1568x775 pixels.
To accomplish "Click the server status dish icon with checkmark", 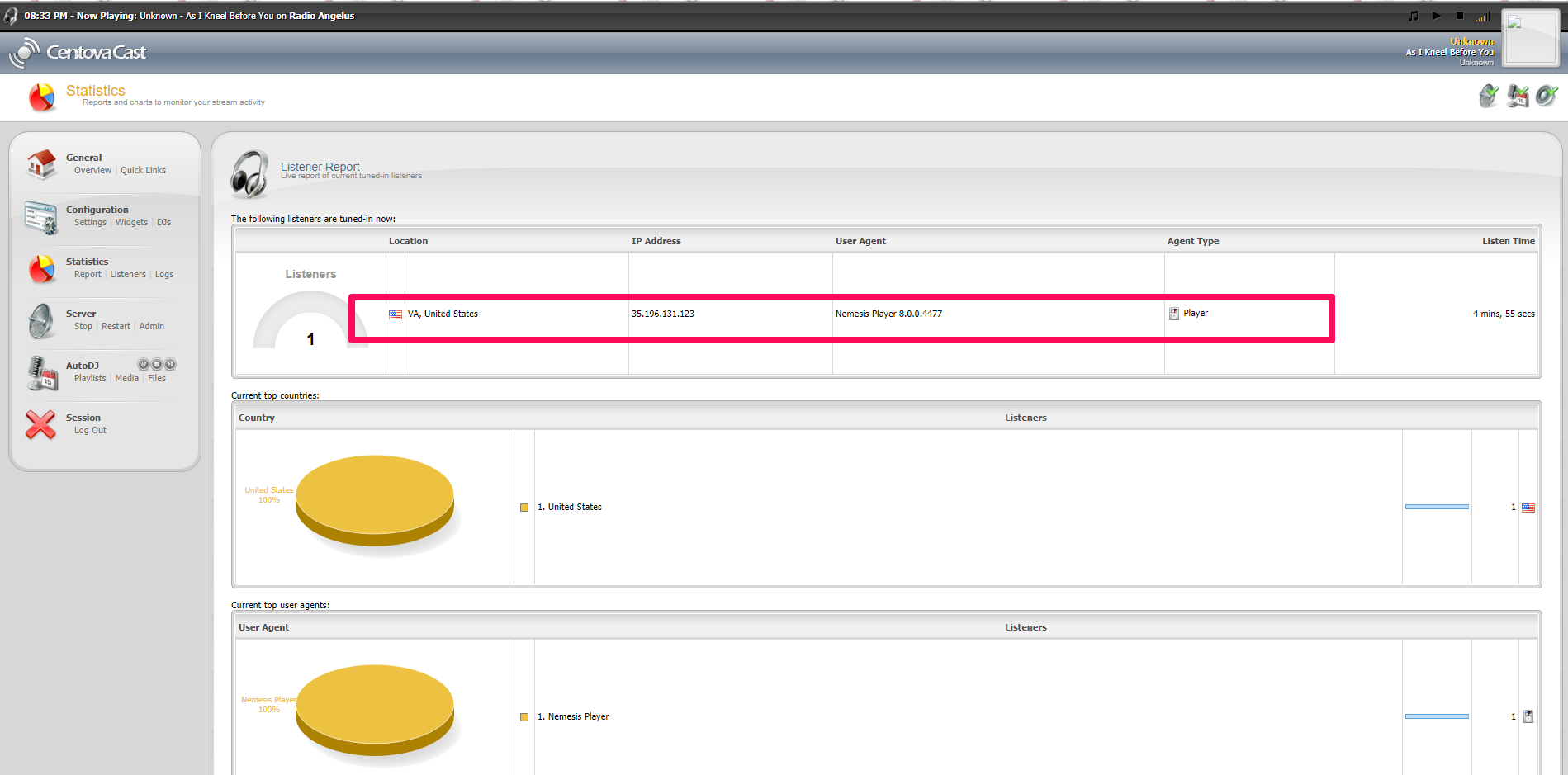I will [x=1488, y=97].
